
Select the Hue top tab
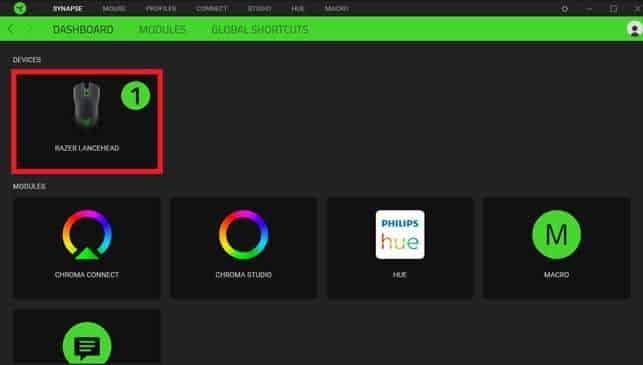click(x=298, y=9)
